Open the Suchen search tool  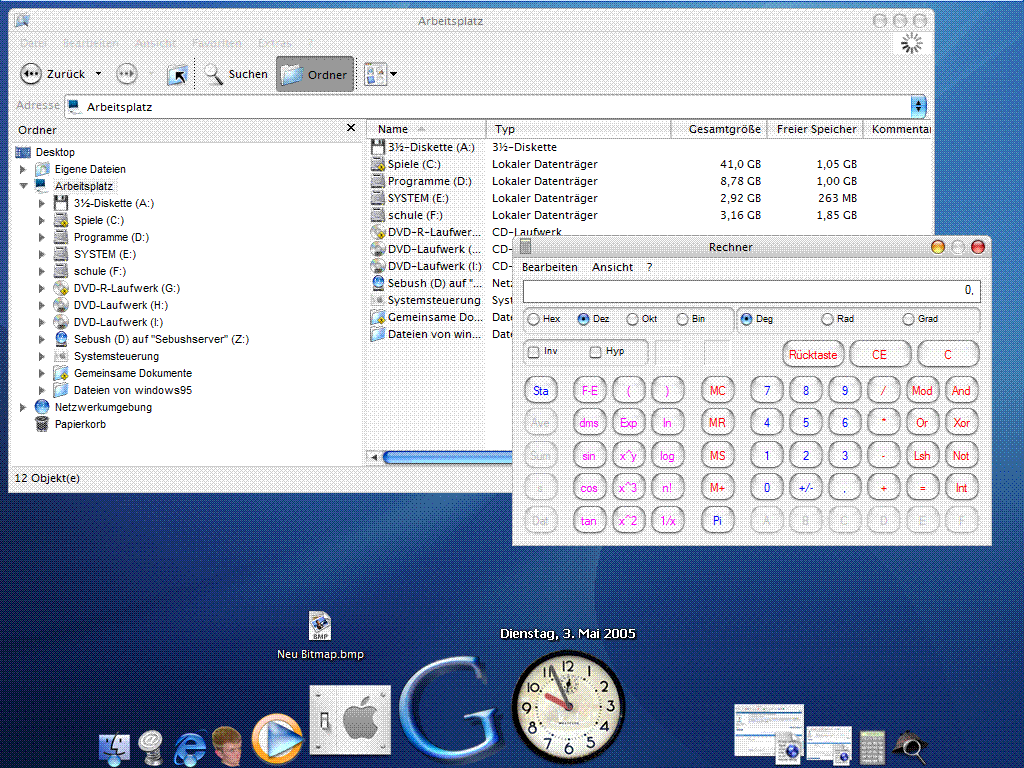tap(236, 74)
